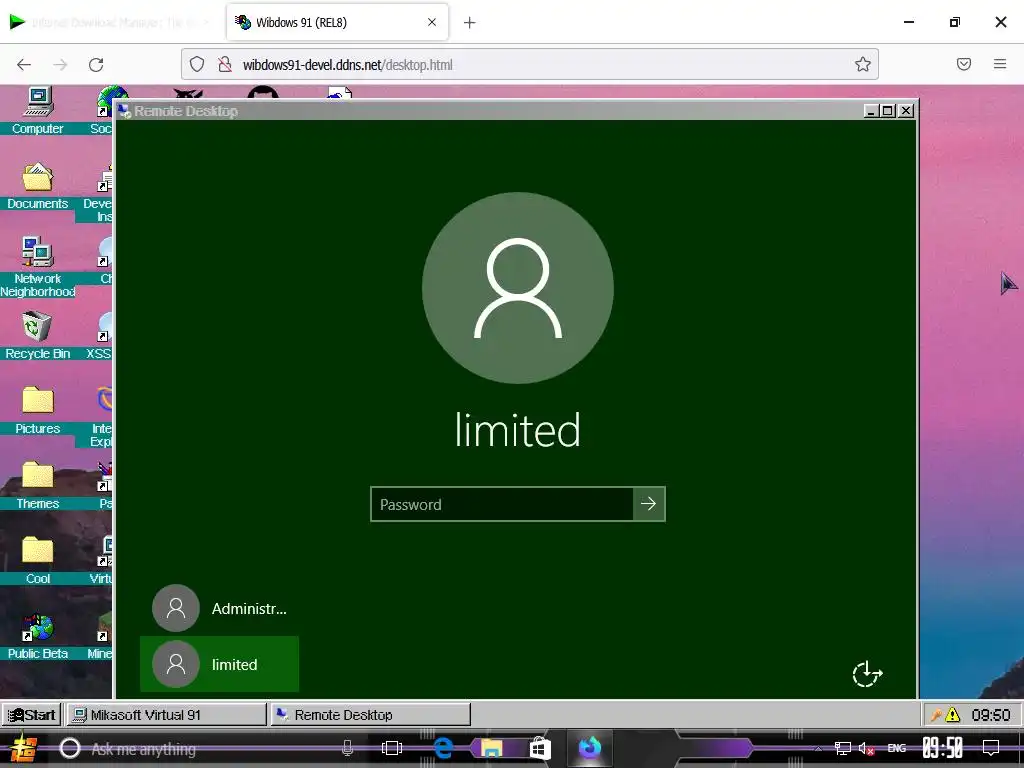Screen dimensions: 1024x768
Task: Show hidden tray icons chevron
Action: click(x=818, y=749)
